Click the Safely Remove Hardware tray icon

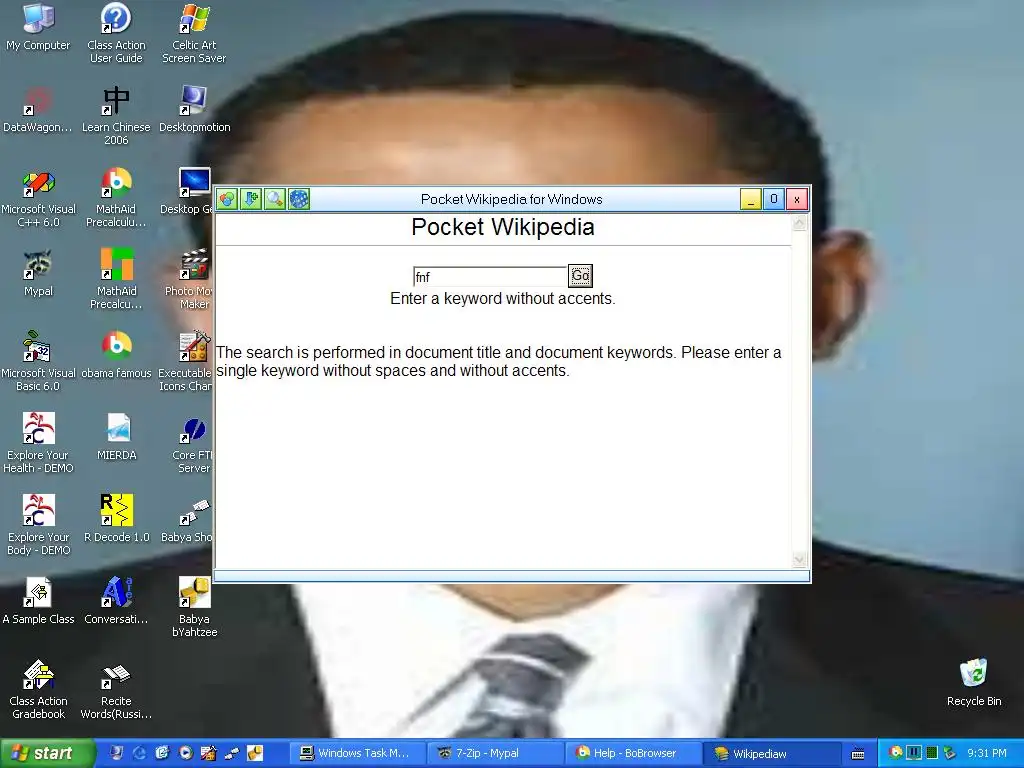pos(950,752)
